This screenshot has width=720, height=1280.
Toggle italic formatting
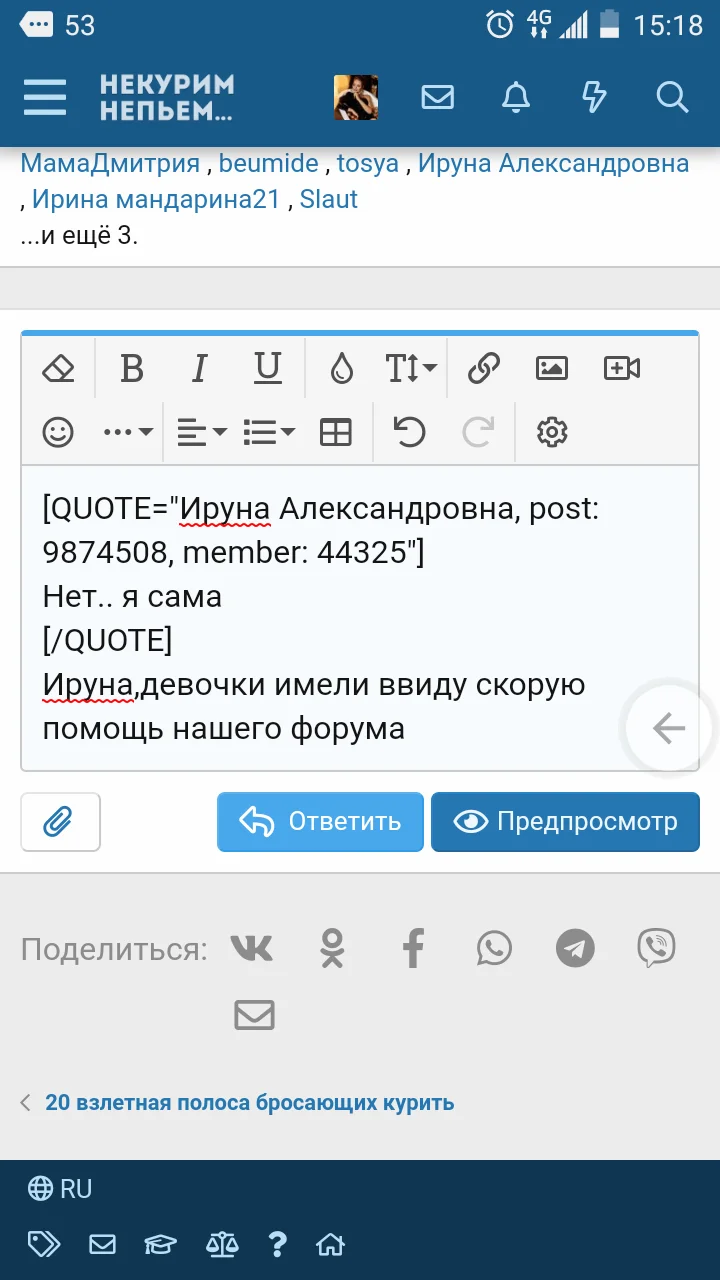point(199,369)
